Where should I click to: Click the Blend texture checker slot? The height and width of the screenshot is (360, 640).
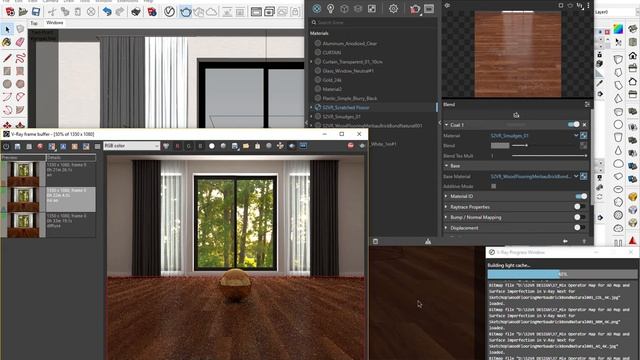[x=583, y=145]
